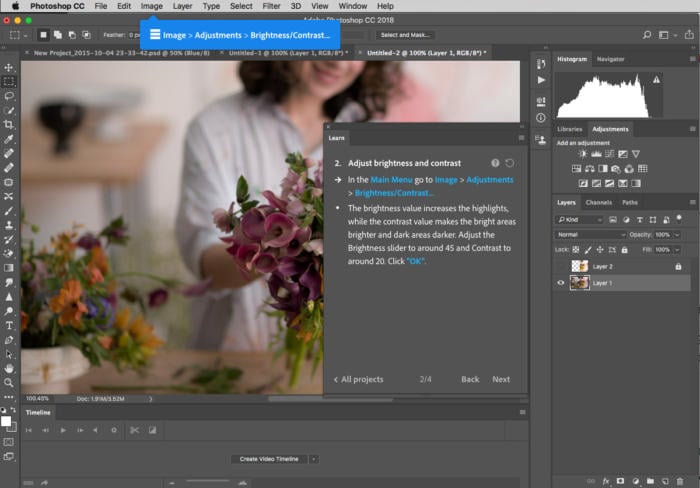Open the blend mode dropdown set to Normal

coord(590,234)
